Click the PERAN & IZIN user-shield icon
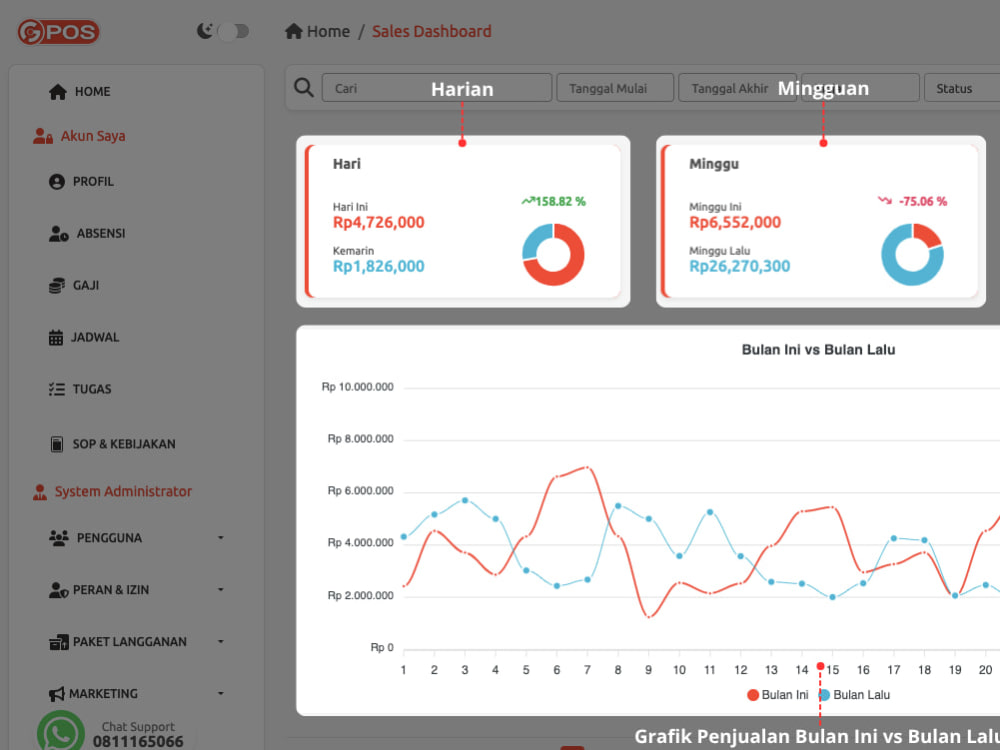1000x750 pixels. point(59,590)
